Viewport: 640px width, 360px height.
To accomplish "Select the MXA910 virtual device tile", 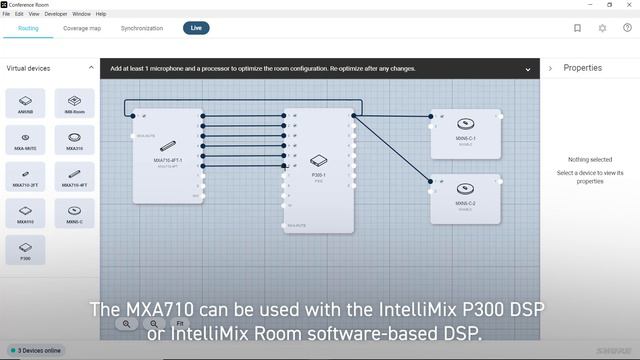I will tap(25, 213).
